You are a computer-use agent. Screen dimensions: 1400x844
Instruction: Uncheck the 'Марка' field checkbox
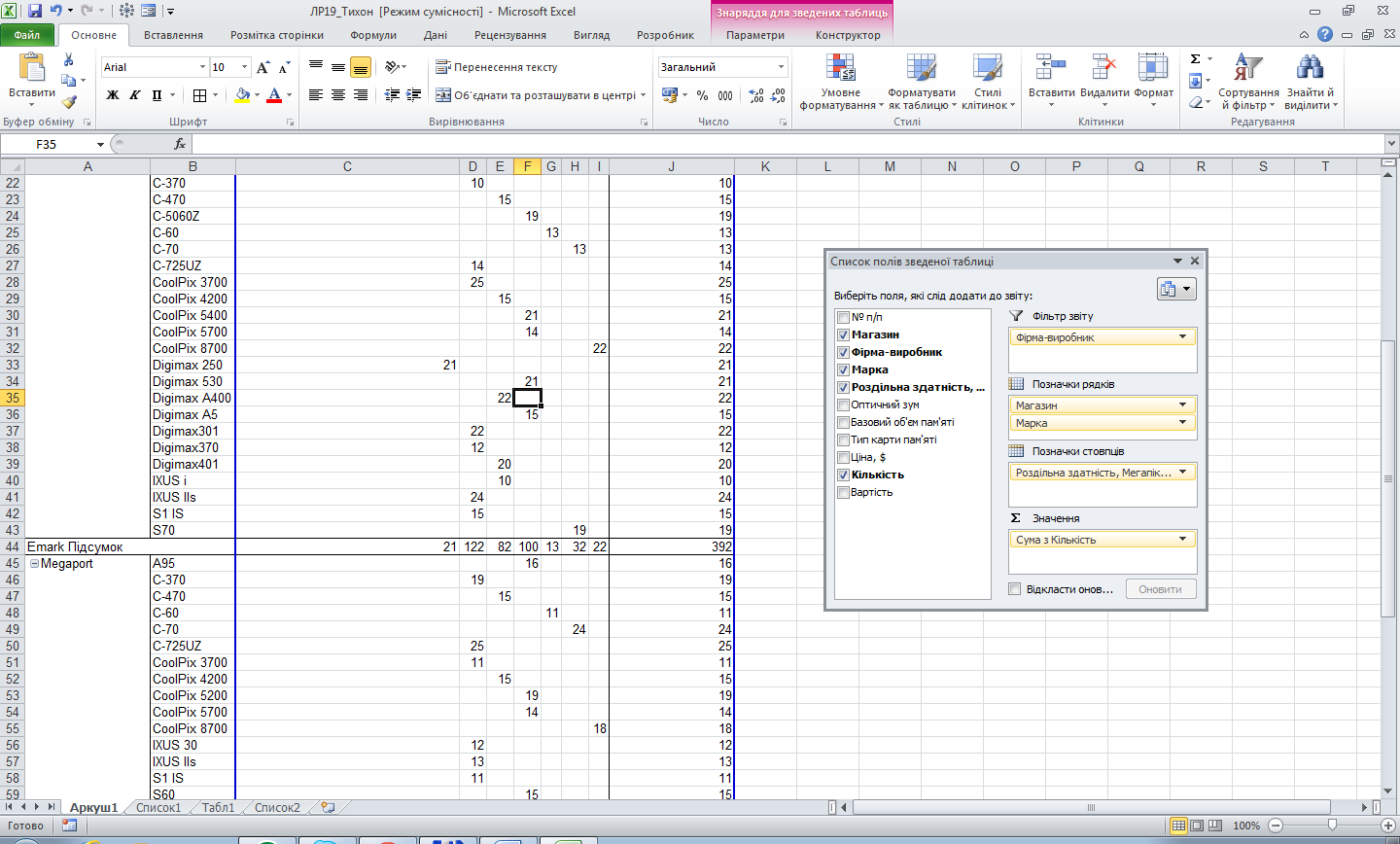coord(843,369)
